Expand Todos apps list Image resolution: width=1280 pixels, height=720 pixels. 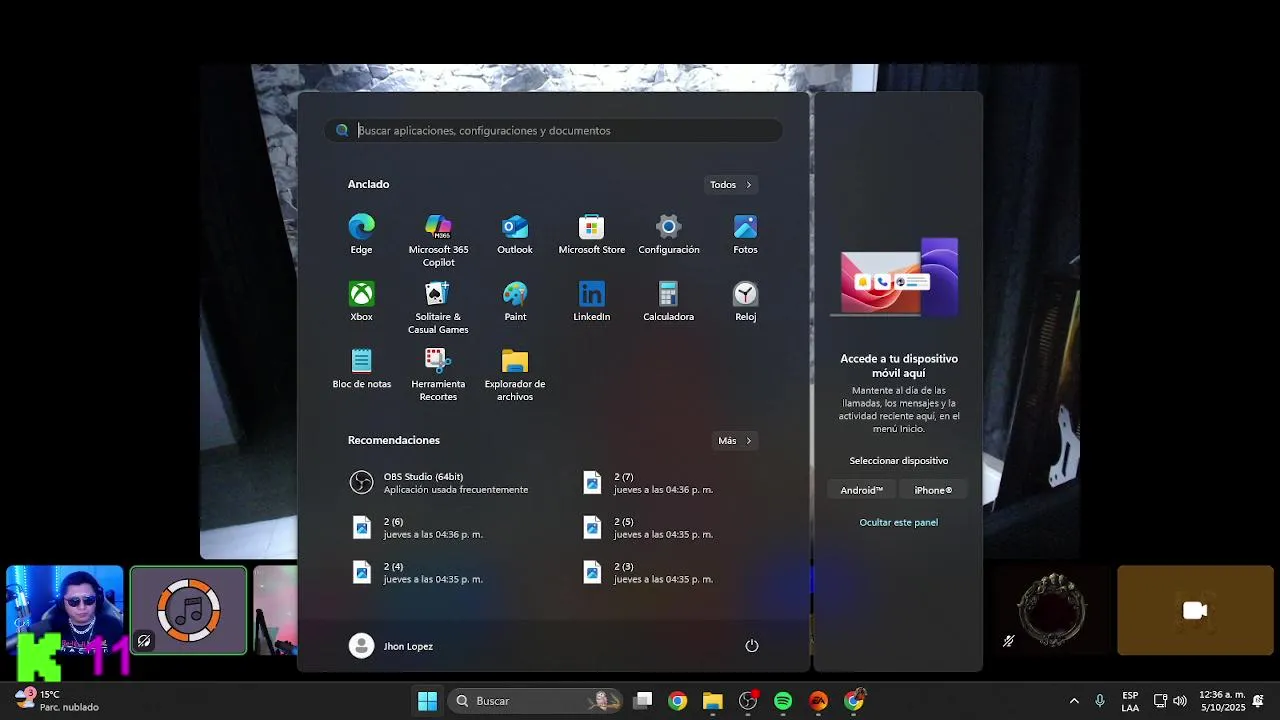[730, 184]
